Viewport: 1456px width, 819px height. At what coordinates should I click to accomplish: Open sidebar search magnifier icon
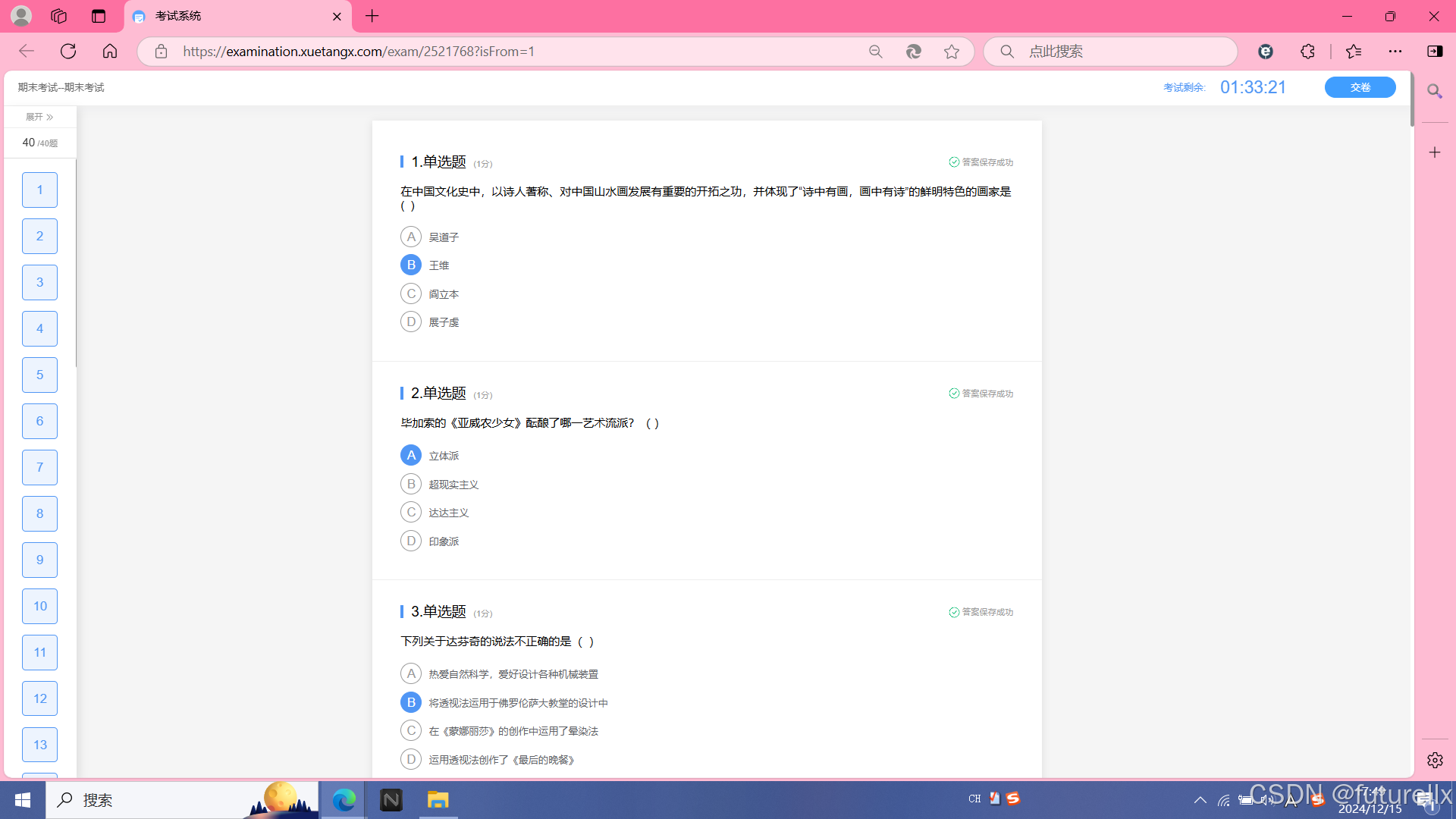coord(1434,92)
